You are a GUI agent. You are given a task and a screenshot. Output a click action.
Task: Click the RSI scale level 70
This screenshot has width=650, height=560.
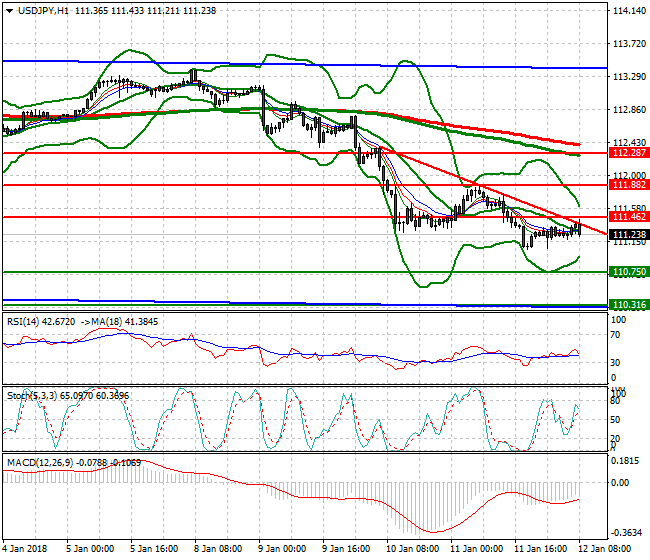[616, 335]
